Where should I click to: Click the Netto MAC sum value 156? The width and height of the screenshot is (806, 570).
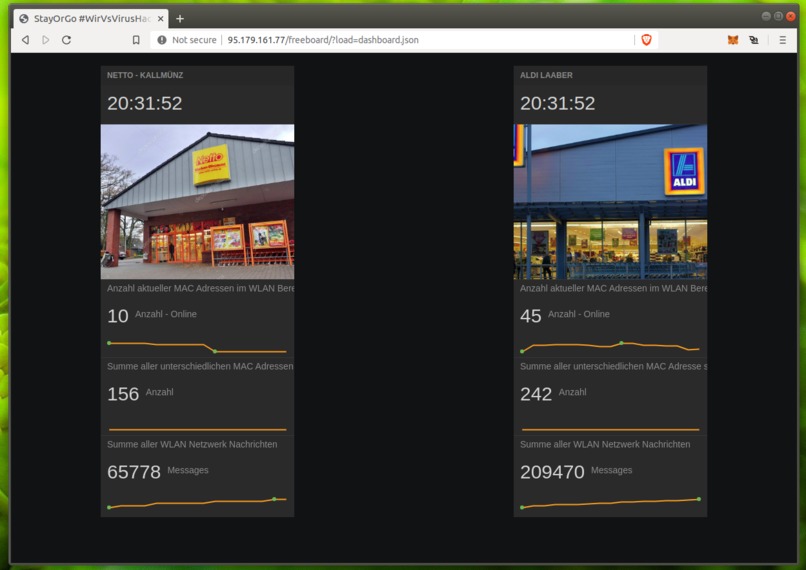(123, 394)
